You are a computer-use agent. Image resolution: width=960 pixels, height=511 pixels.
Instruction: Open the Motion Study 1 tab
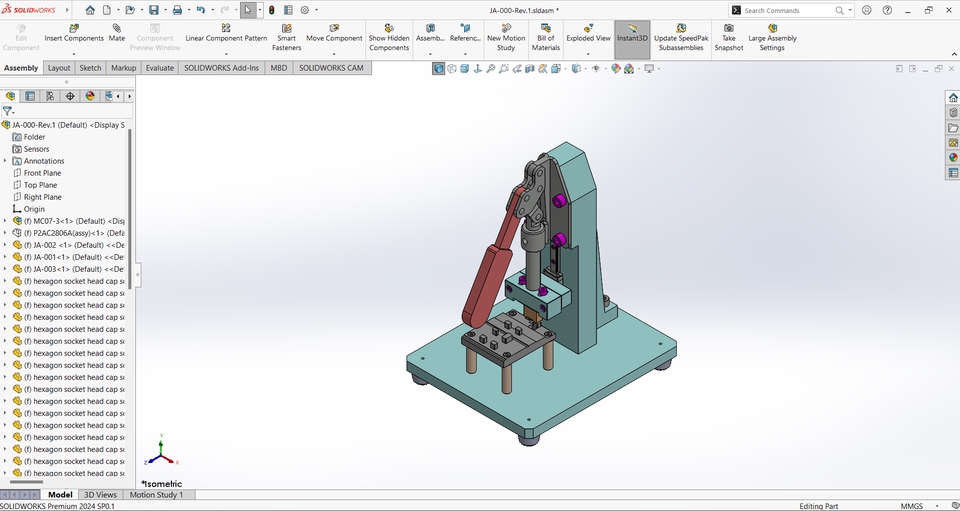pyautogui.click(x=156, y=494)
